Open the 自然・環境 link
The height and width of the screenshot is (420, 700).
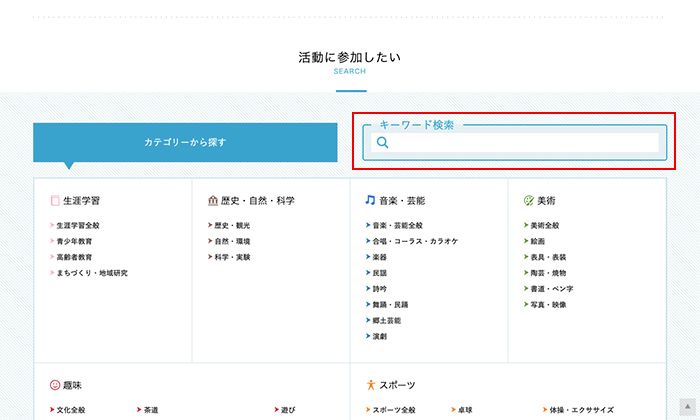[x=232, y=241]
